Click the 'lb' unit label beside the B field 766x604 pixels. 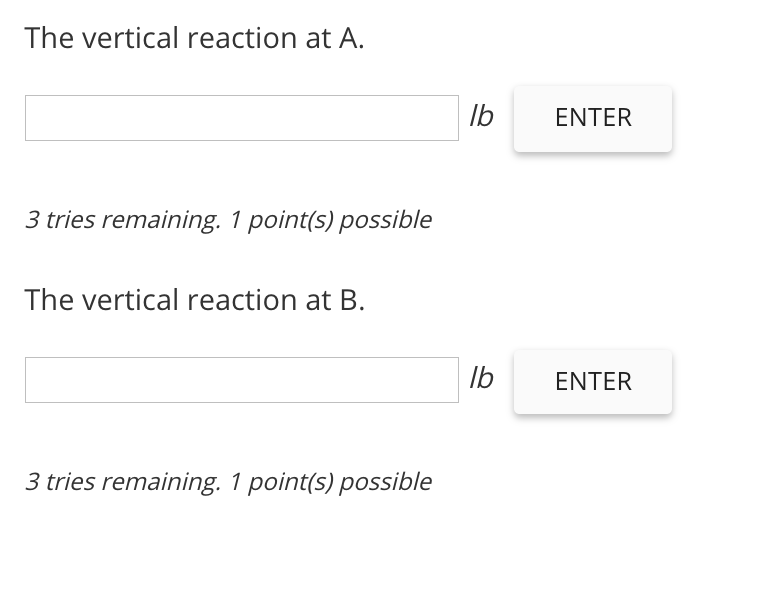coord(481,379)
